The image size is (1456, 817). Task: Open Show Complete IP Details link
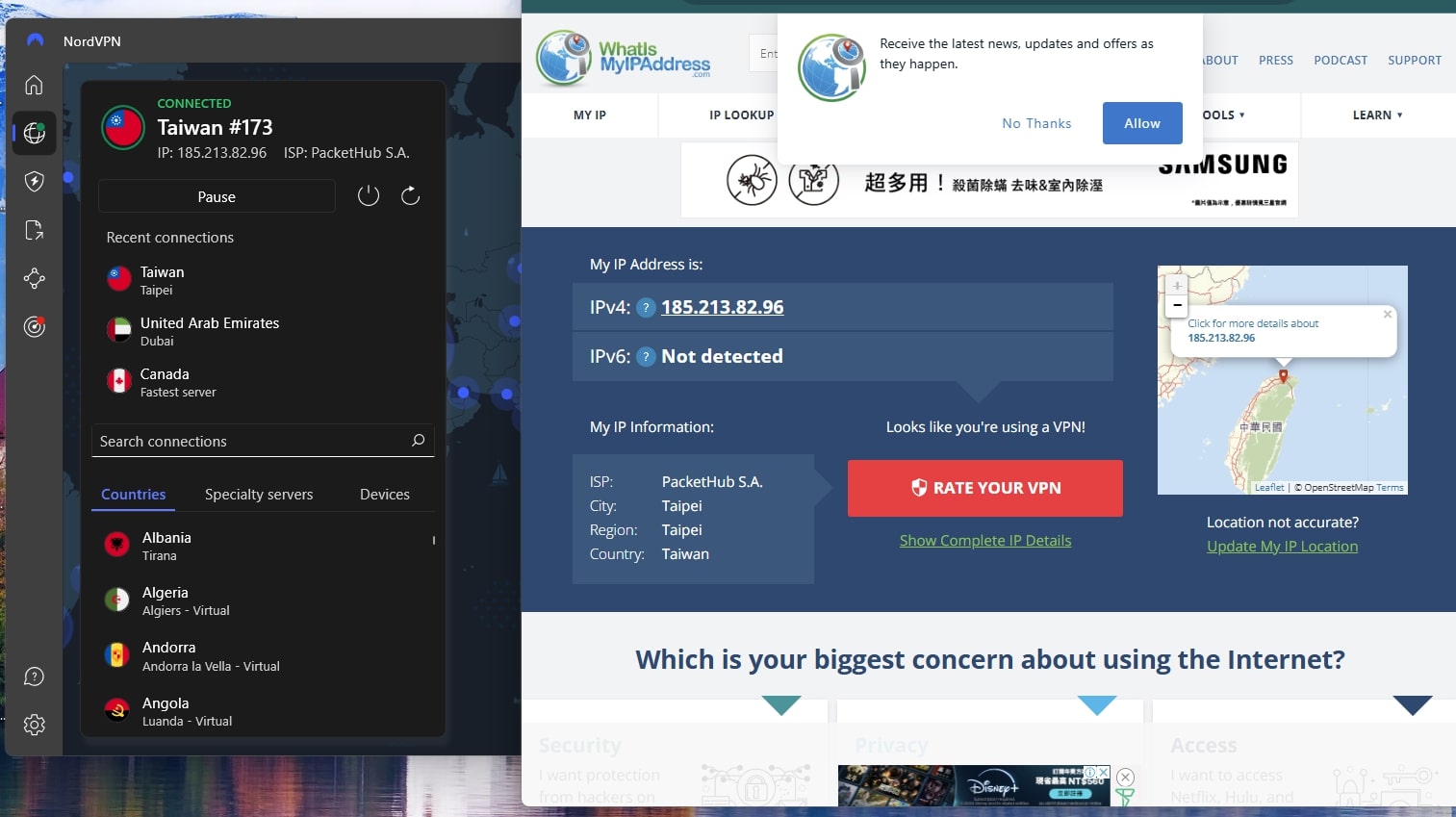point(984,540)
